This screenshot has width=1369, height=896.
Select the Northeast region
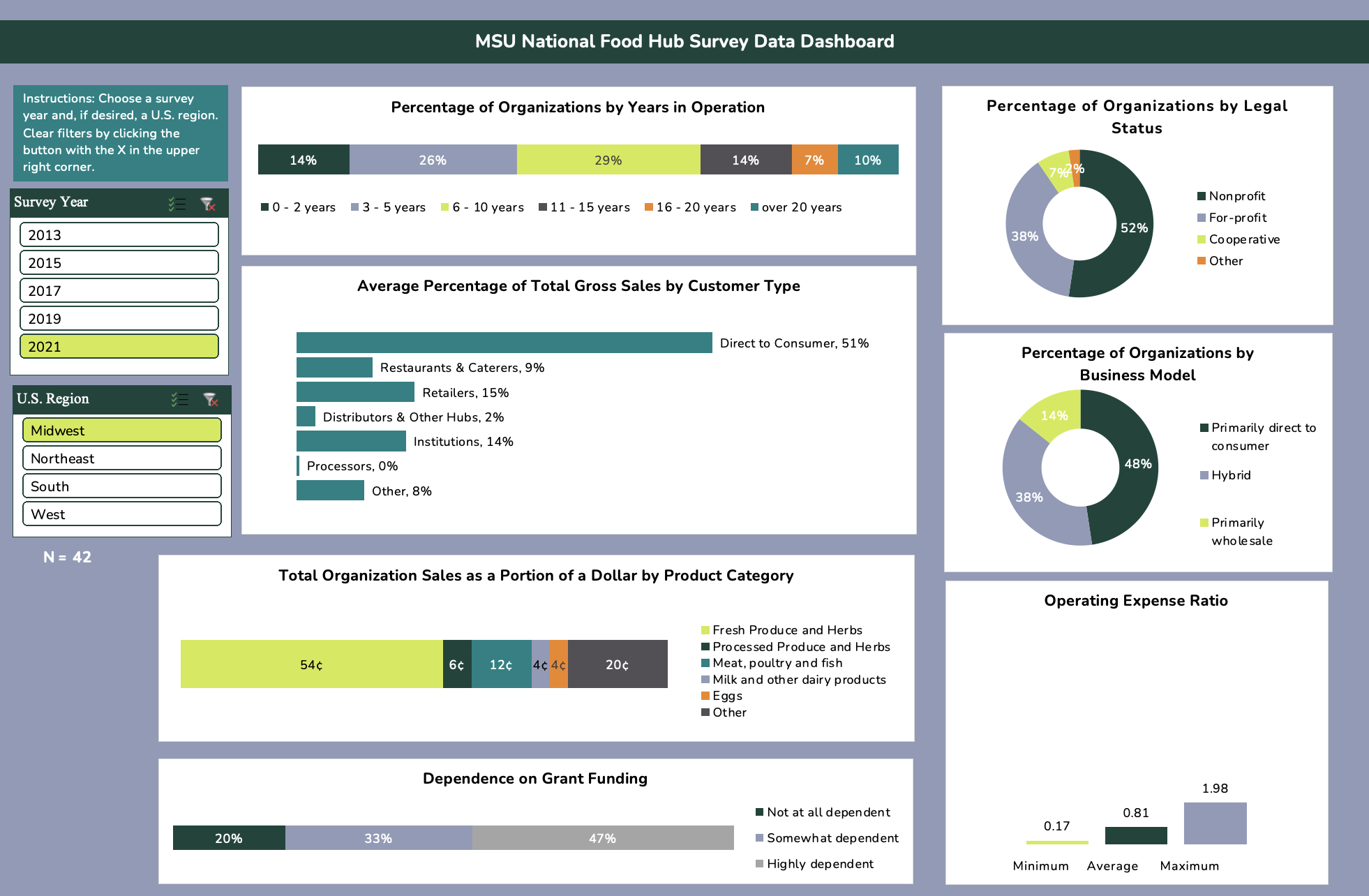pyautogui.click(x=121, y=458)
